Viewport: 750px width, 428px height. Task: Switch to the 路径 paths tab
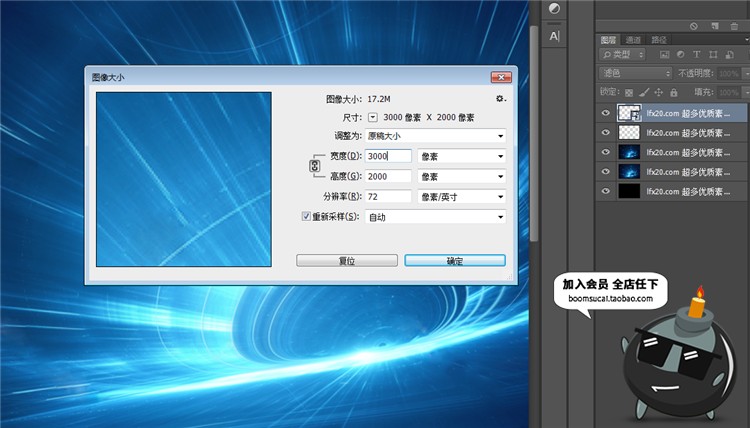point(659,39)
